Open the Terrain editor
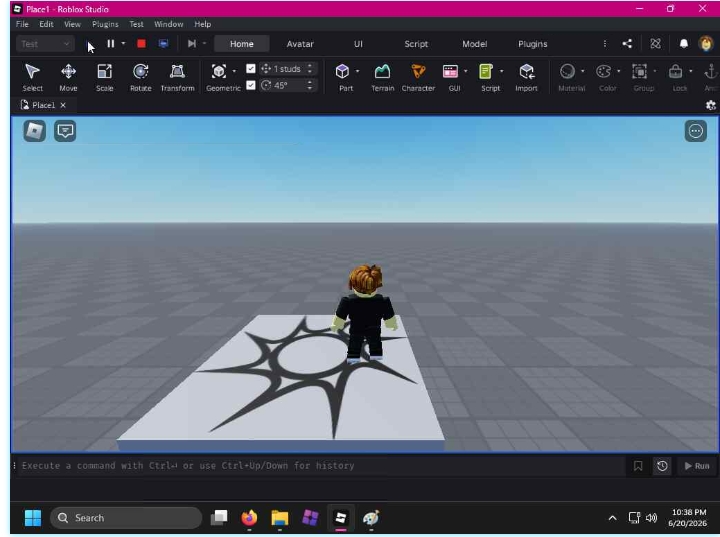The image size is (720, 537). [382, 77]
